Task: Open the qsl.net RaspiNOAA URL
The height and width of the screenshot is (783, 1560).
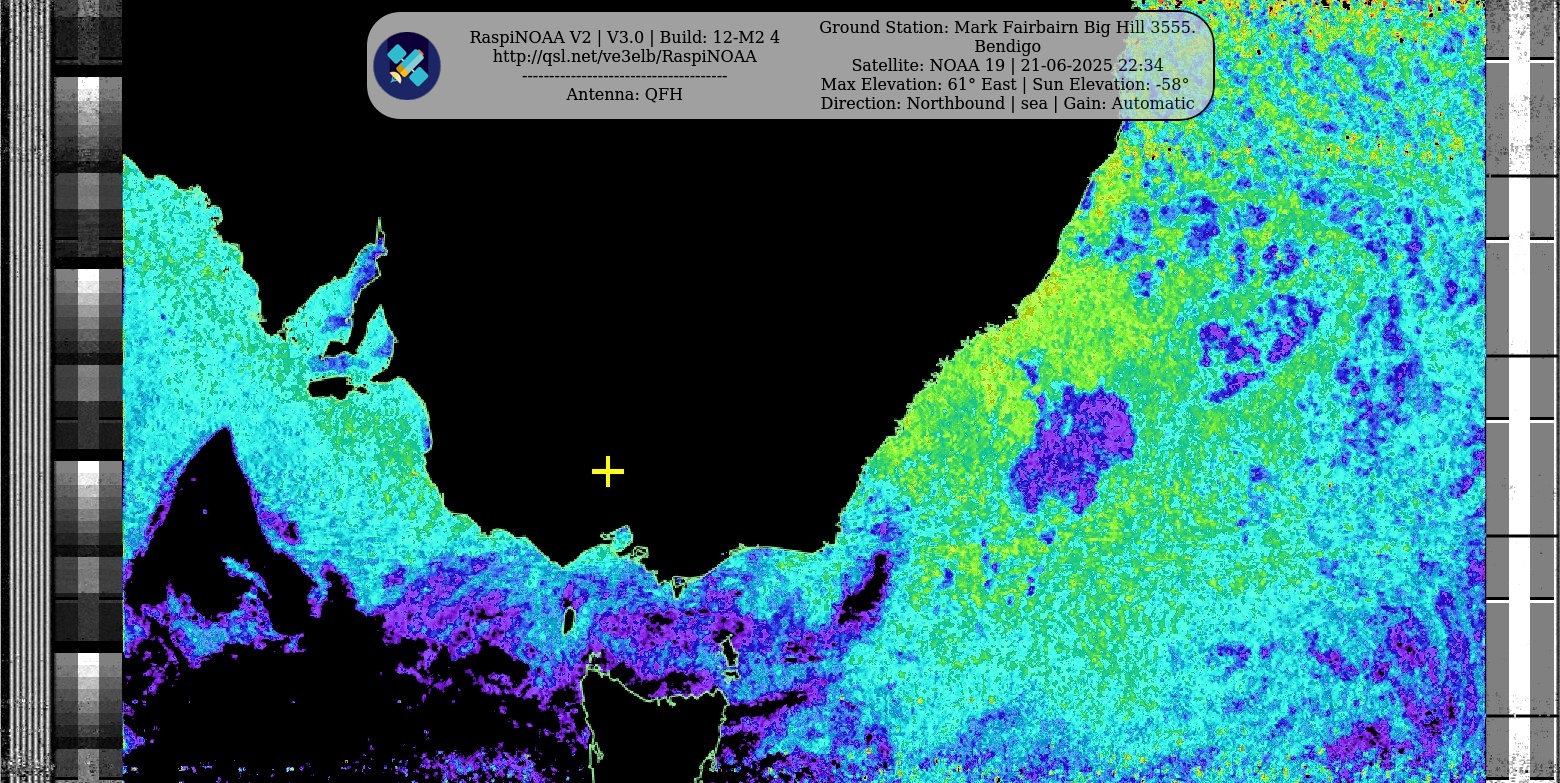Action: click(x=624, y=57)
